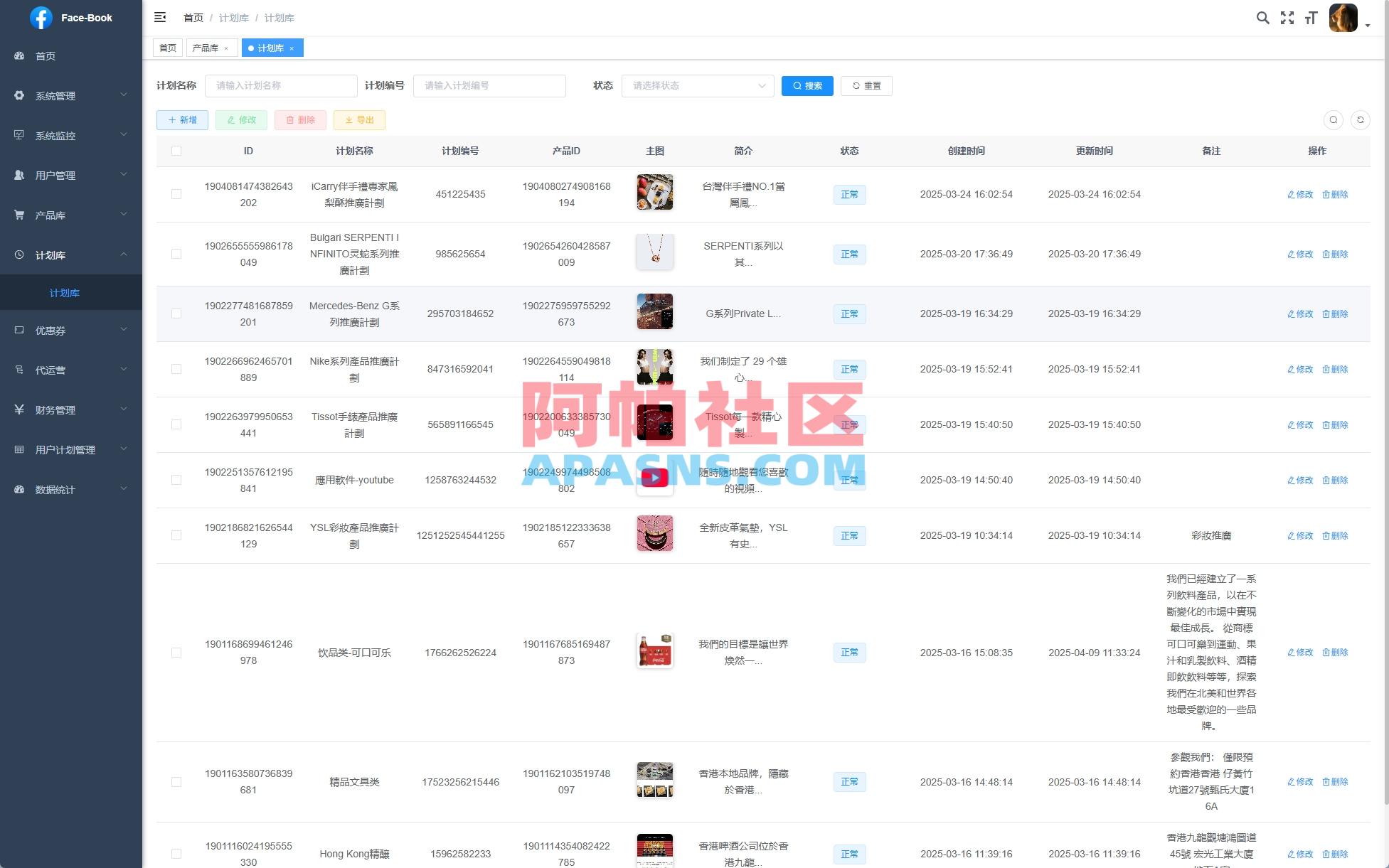Collapse the 计划库 sidebar menu
1389x868 pixels.
pos(71,254)
